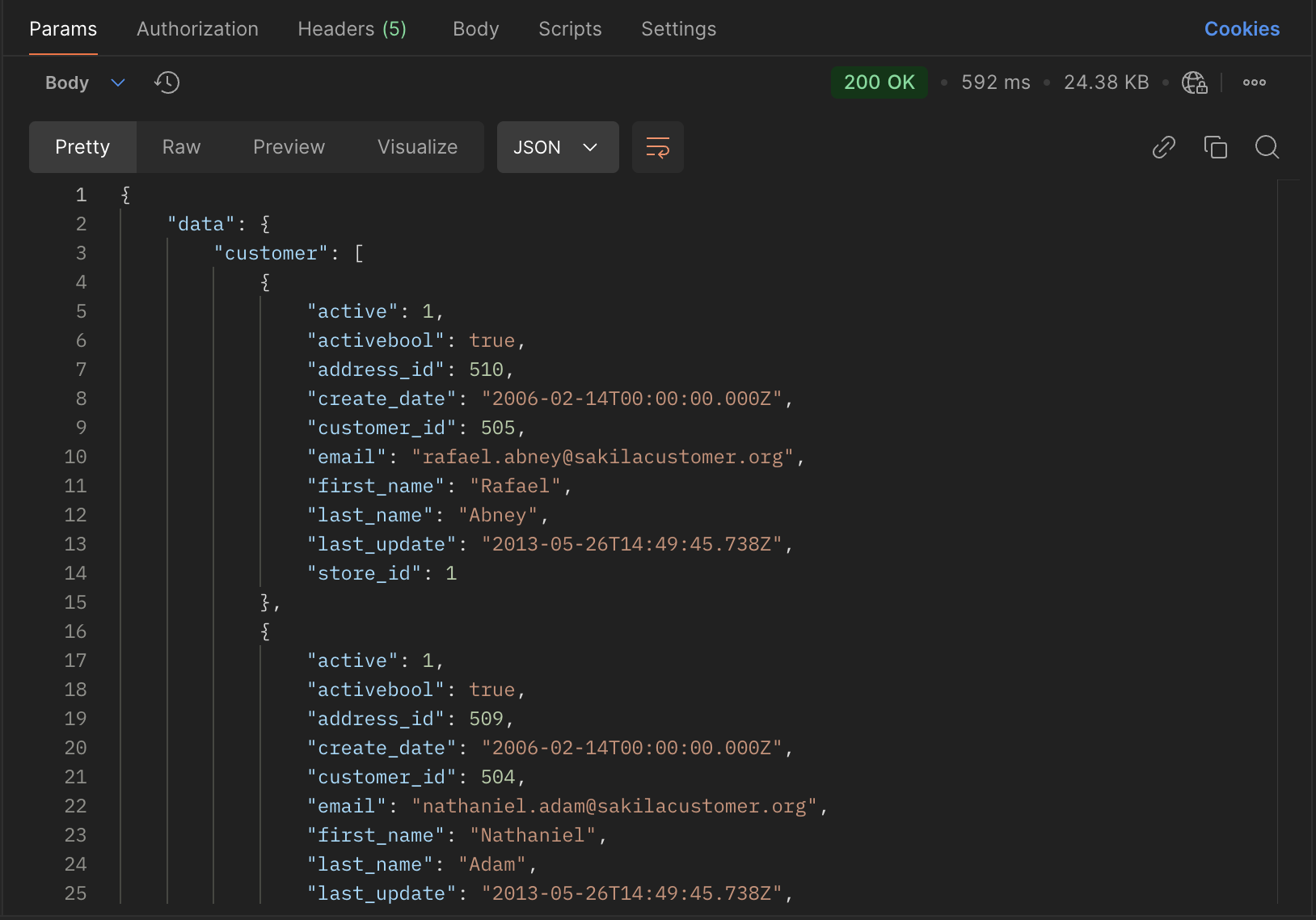Switch to the Preview response view
This screenshot has width=1316, height=920.
pyautogui.click(x=289, y=147)
